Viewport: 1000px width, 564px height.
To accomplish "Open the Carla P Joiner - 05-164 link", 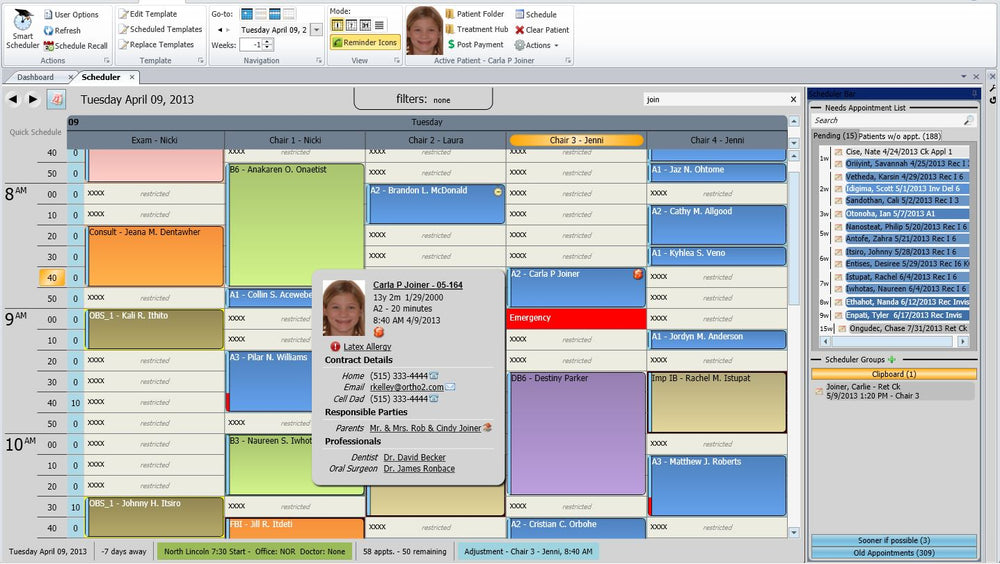I will tap(418, 285).
